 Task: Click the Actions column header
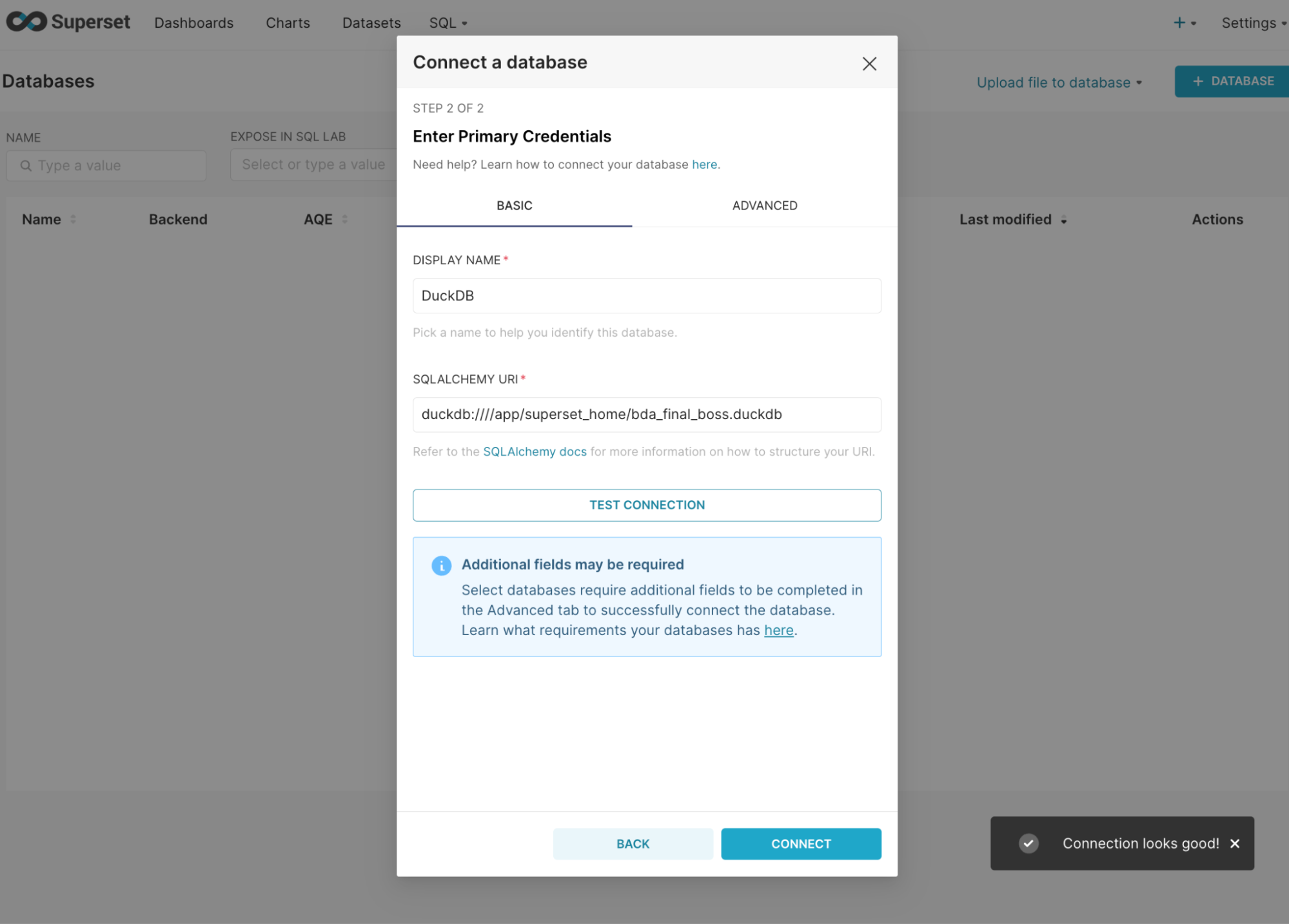point(1217,219)
